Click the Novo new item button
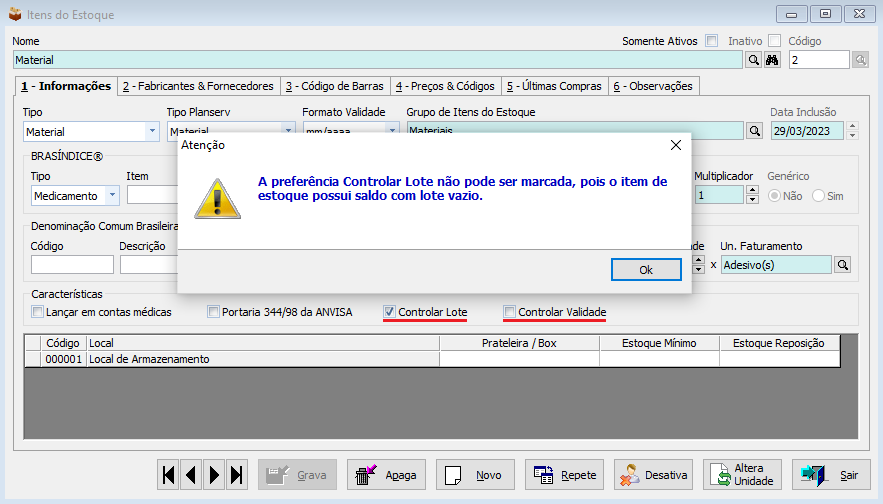Screen dimensions: 883x504 pos(475,475)
